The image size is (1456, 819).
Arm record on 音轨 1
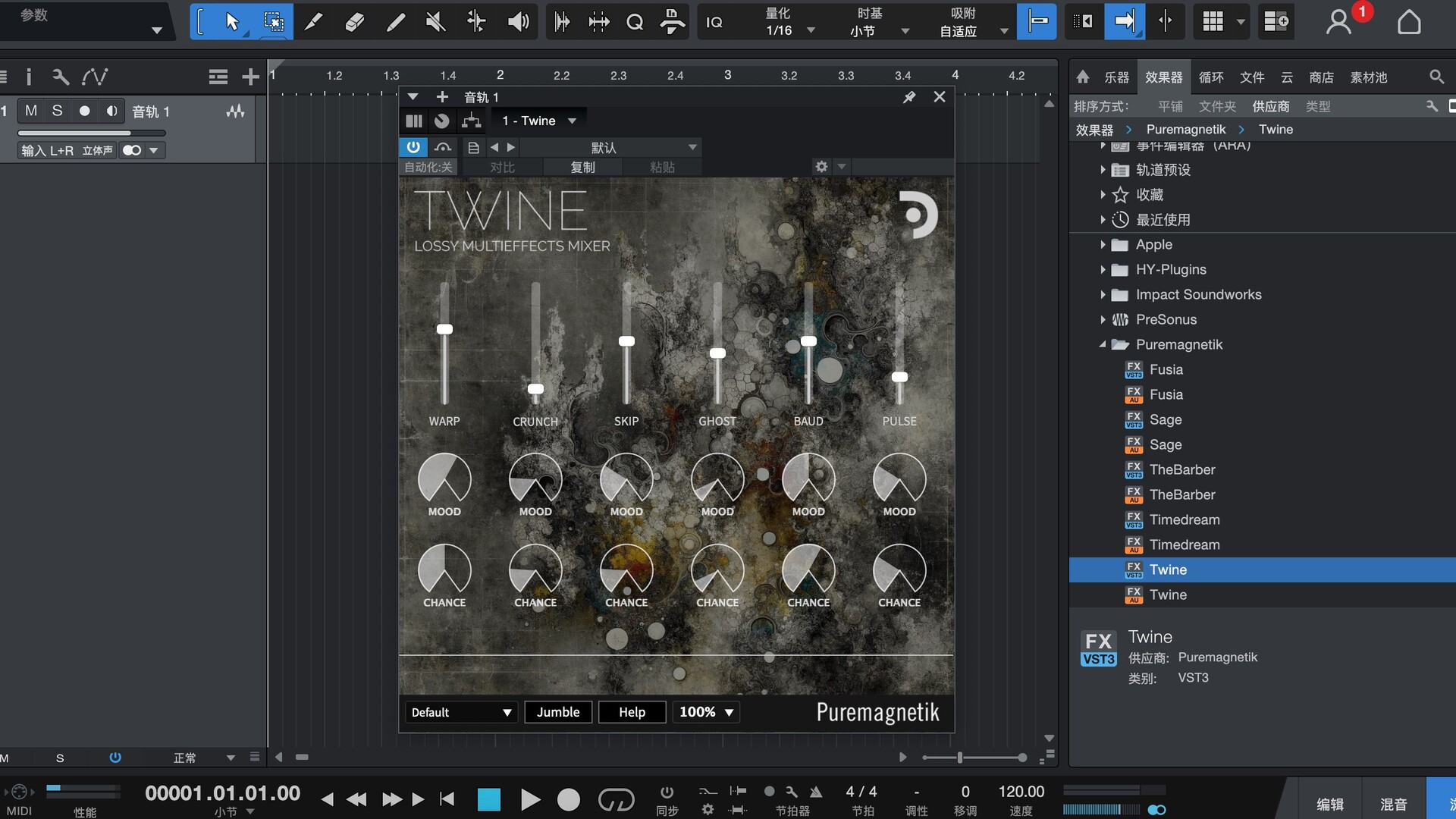(84, 111)
